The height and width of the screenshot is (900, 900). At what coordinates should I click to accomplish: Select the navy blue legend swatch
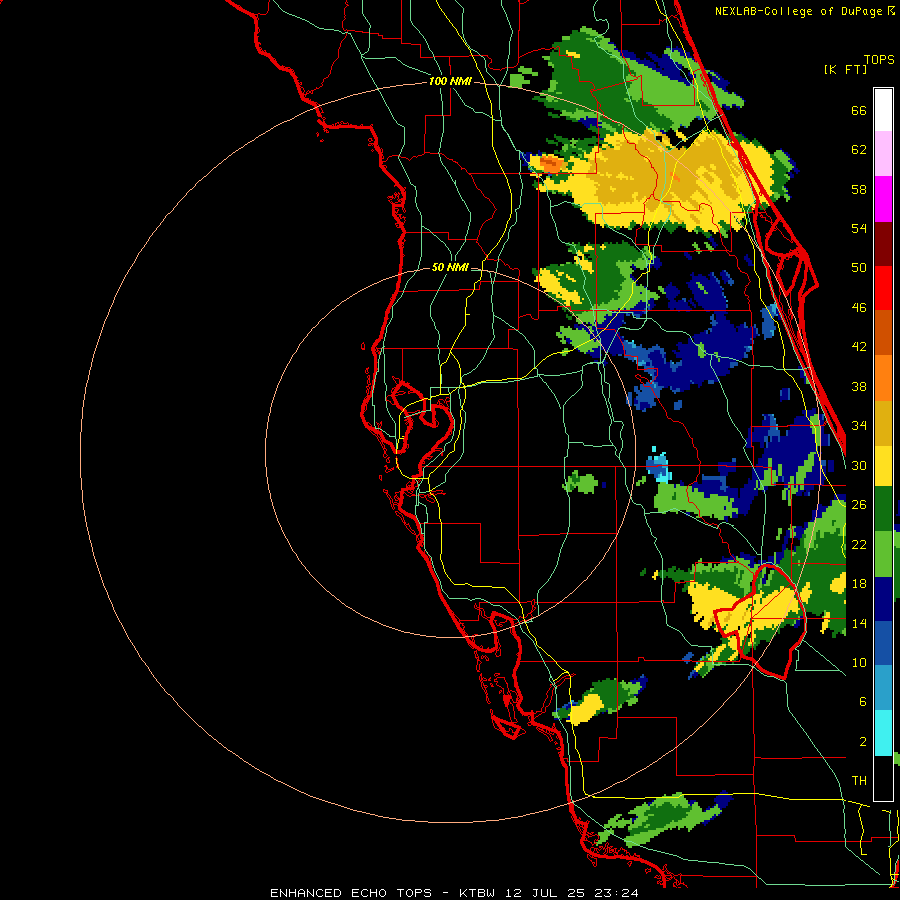pos(883,599)
